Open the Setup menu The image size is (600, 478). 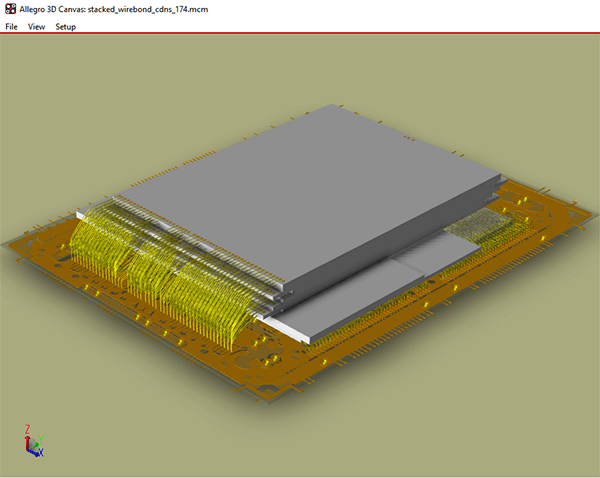click(x=65, y=27)
